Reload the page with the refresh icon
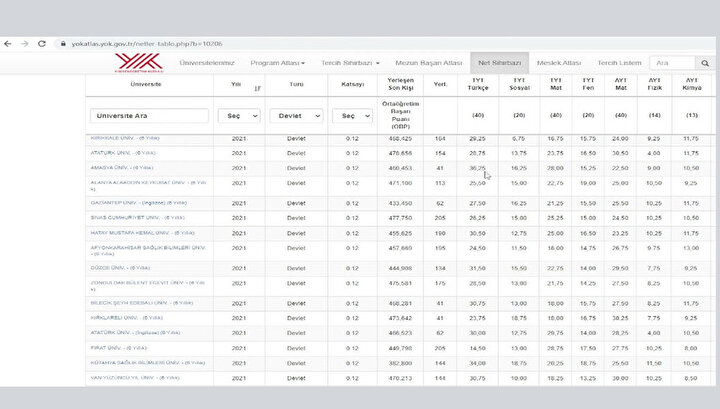 [42, 44]
